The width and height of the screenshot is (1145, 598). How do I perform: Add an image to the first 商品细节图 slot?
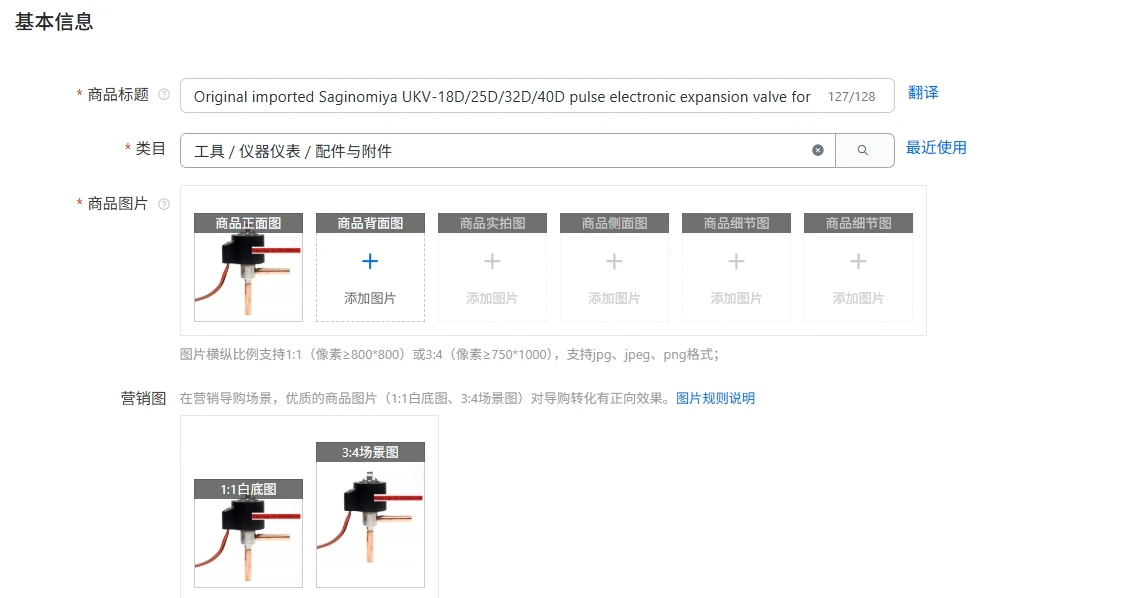[x=736, y=268]
